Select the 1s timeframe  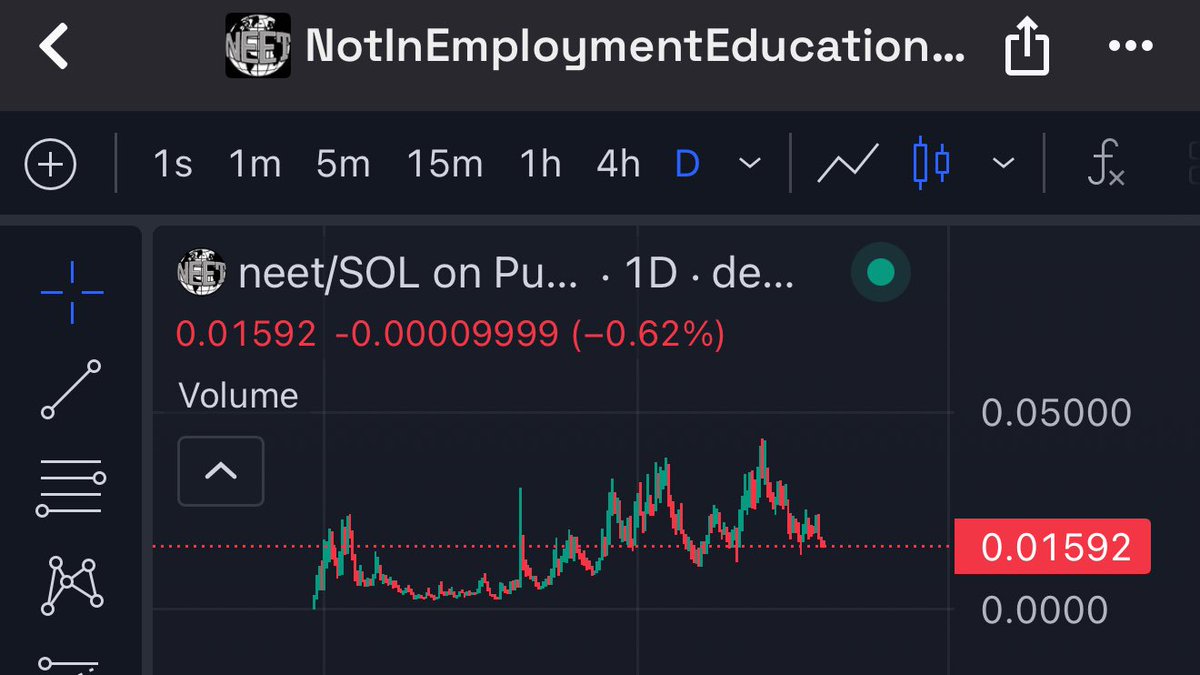tap(172, 164)
